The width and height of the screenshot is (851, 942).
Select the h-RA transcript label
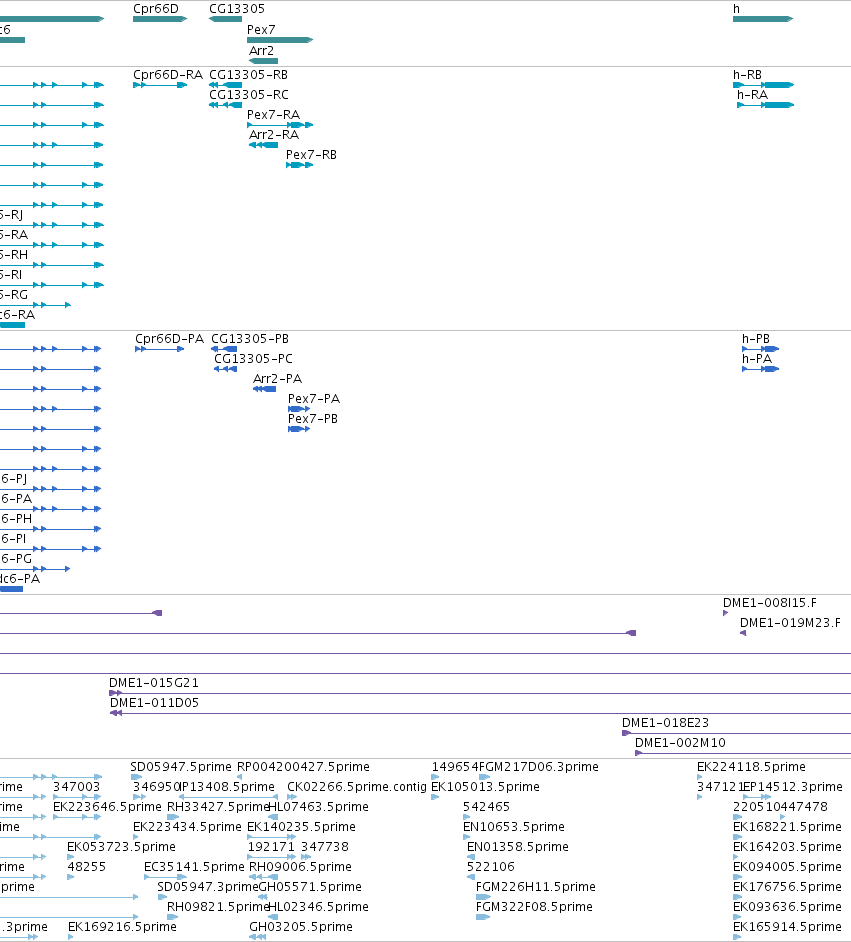click(753, 94)
